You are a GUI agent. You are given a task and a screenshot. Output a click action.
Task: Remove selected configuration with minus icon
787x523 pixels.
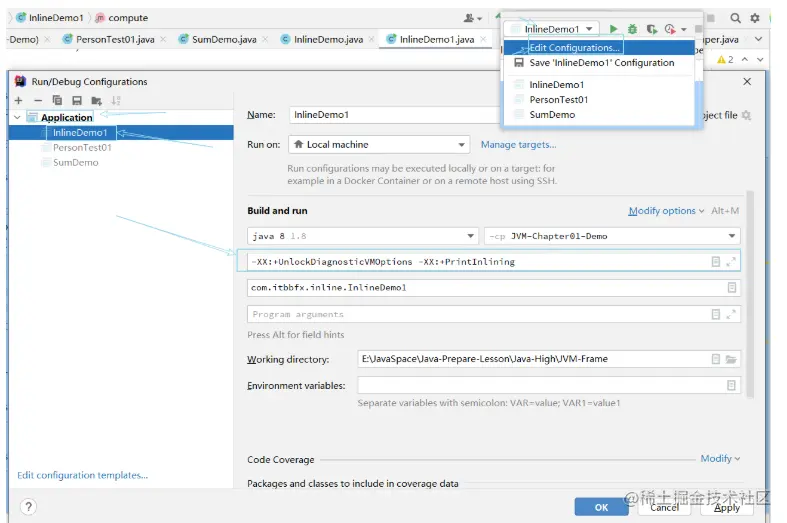[38, 100]
